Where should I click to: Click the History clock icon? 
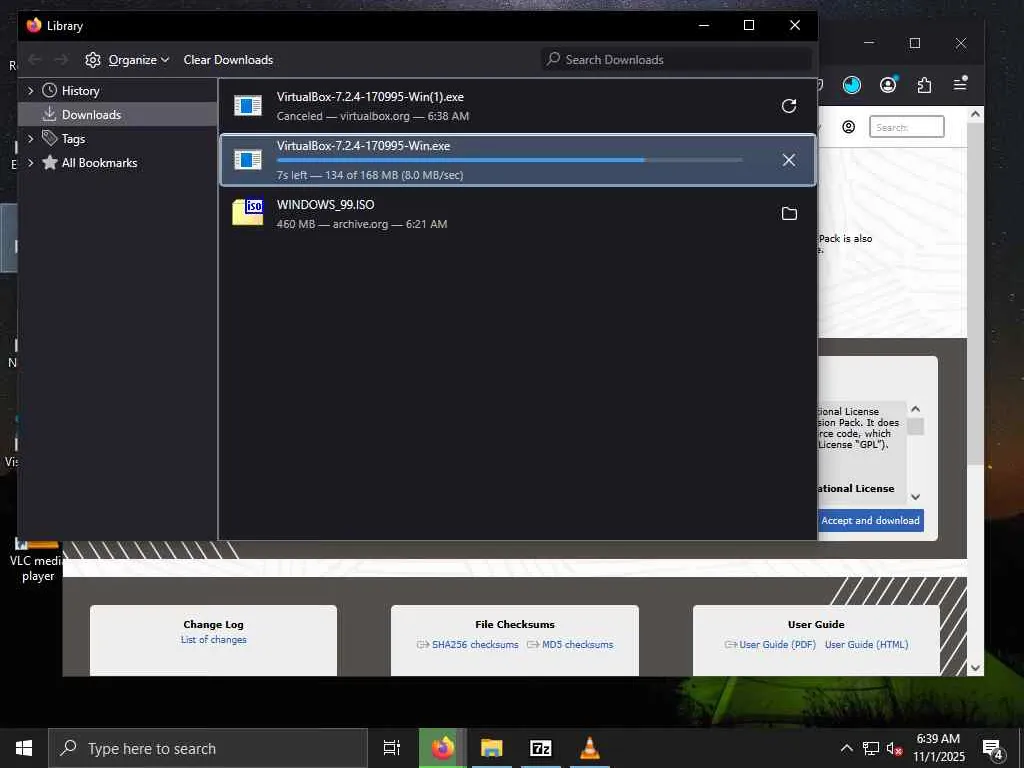[50, 91]
